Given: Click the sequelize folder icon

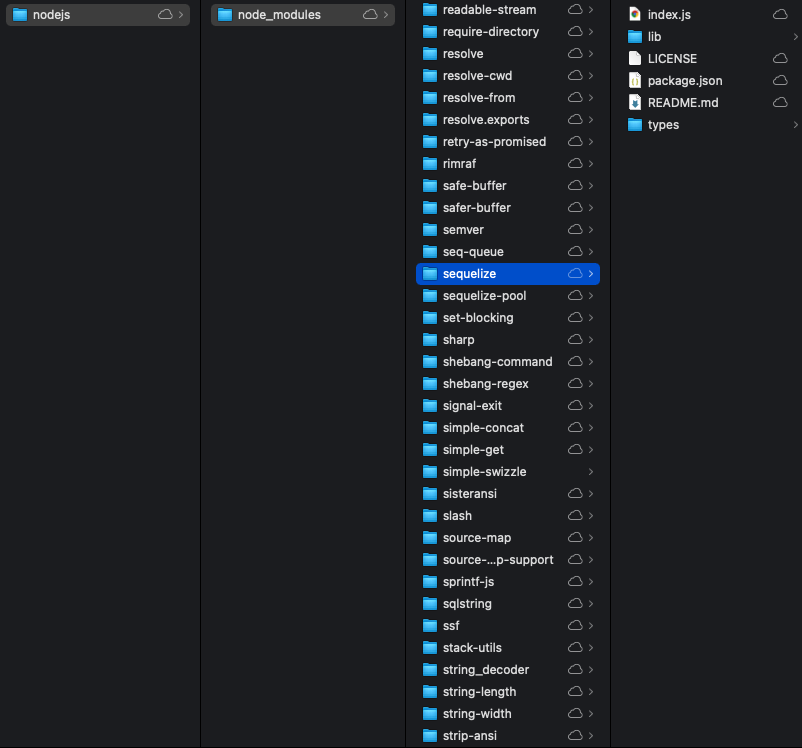Looking at the screenshot, I should [x=430, y=274].
